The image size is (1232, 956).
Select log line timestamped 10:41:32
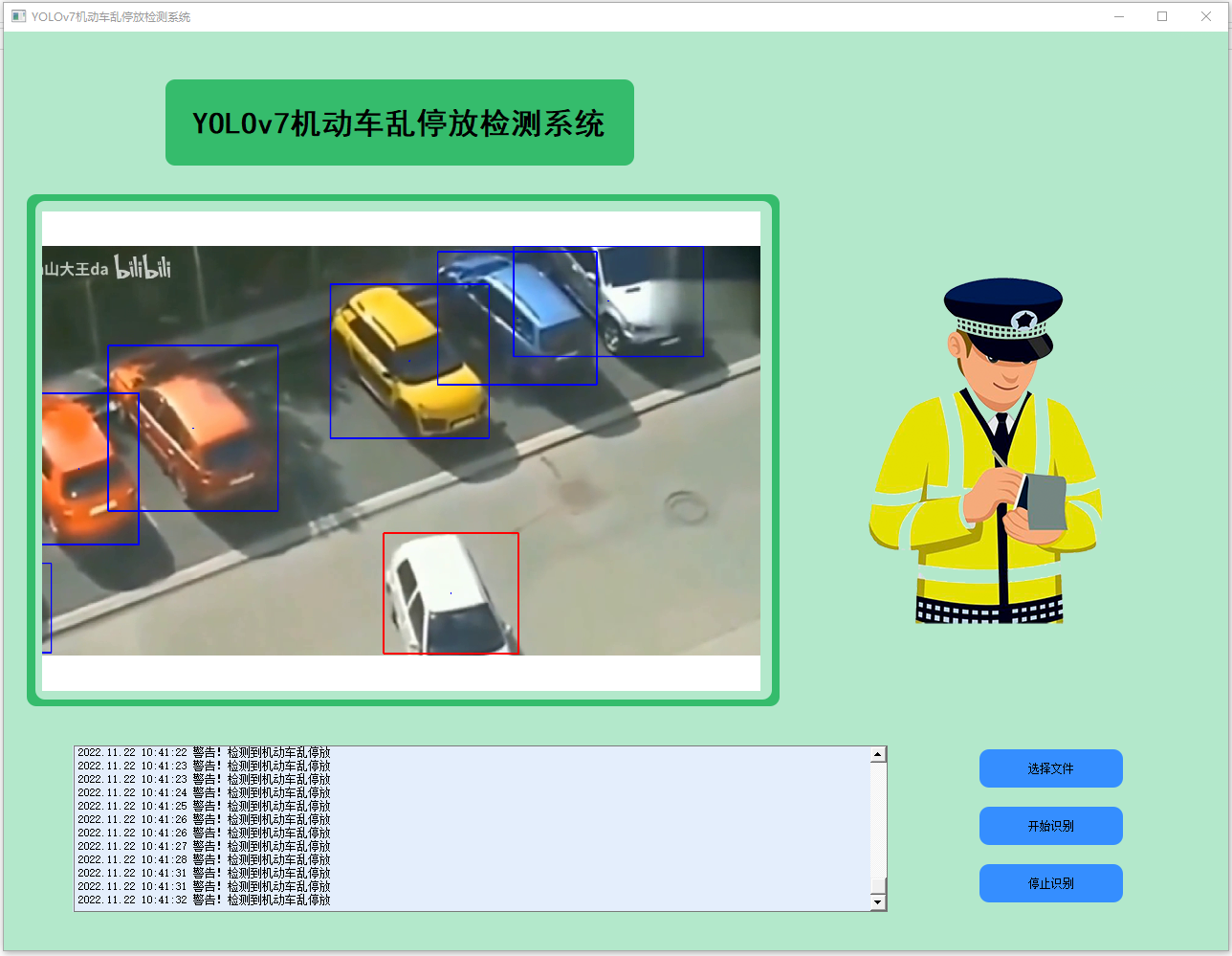point(204,900)
